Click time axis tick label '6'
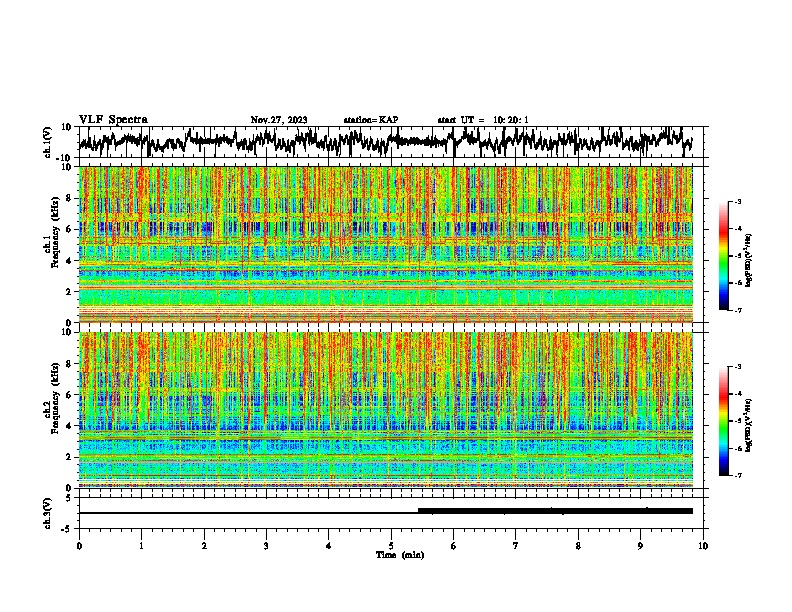Viewport: 792px width, 612px height. 454,546
